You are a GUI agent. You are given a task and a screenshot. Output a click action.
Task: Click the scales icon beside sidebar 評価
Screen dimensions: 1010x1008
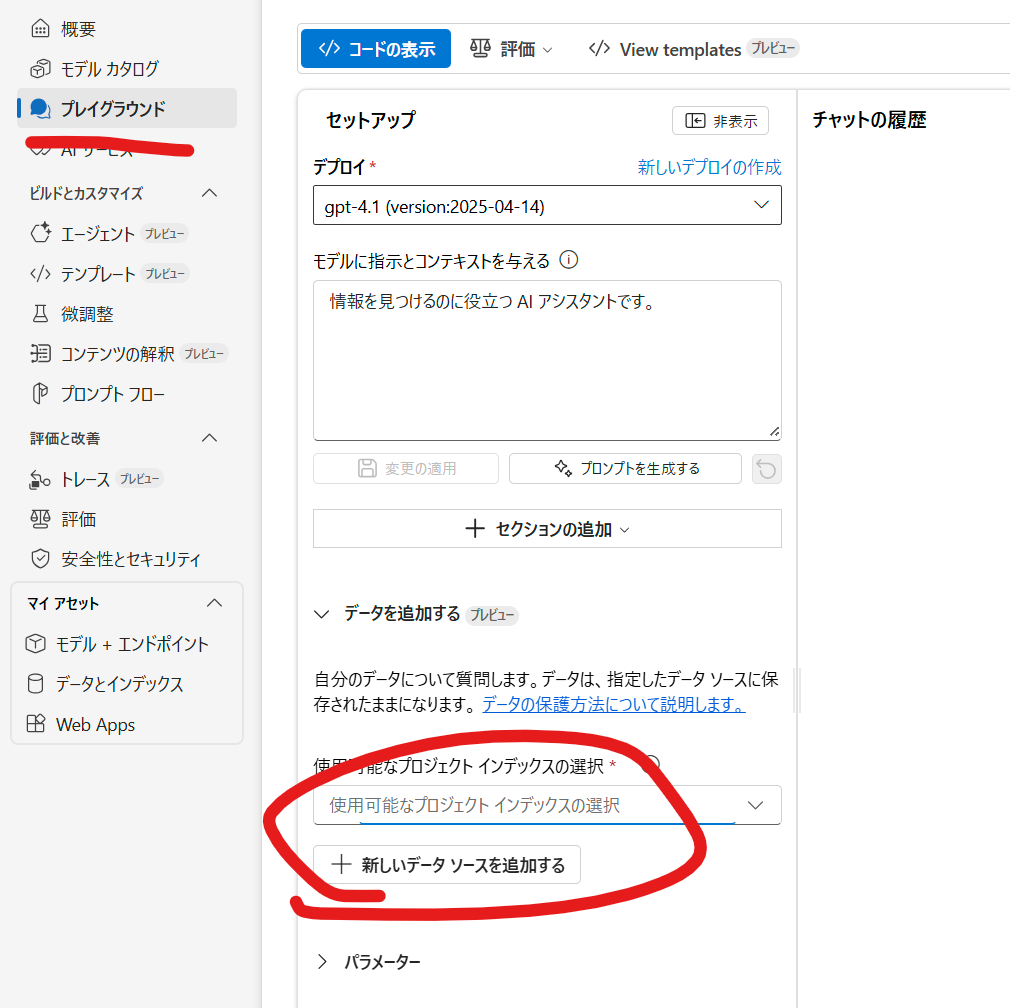[40, 519]
